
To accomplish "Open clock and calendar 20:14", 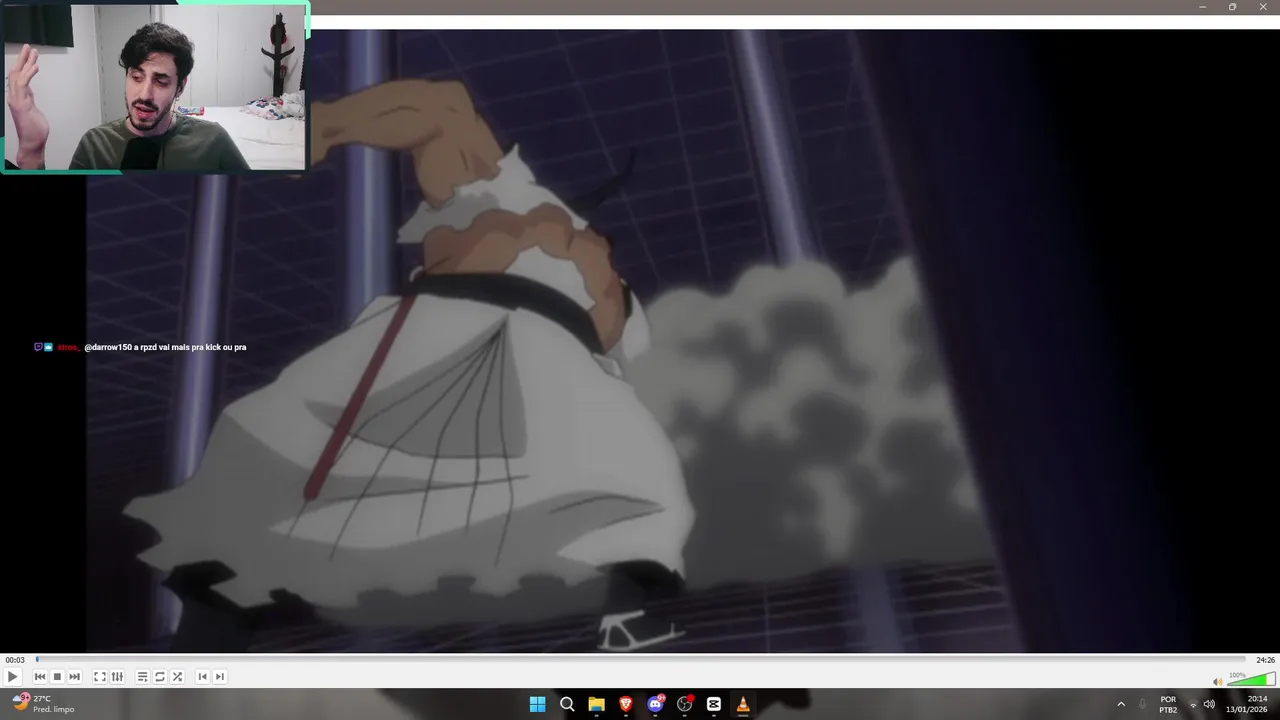I will click(x=1246, y=704).
